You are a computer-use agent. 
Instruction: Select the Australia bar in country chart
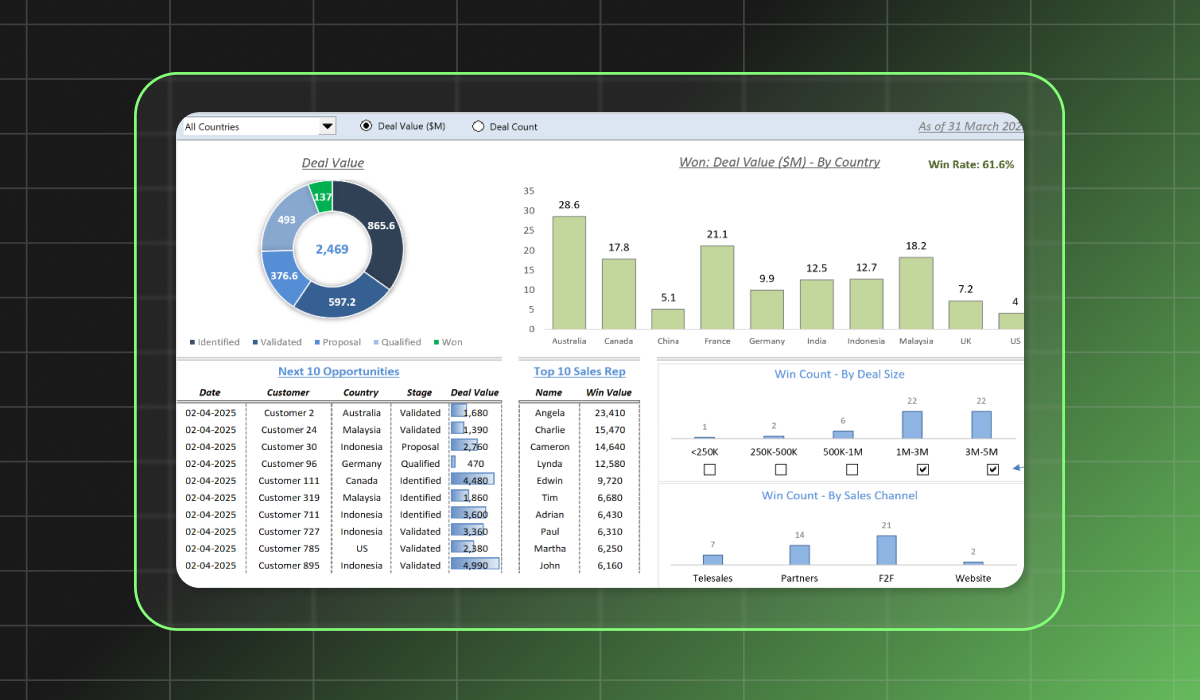click(569, 272)
